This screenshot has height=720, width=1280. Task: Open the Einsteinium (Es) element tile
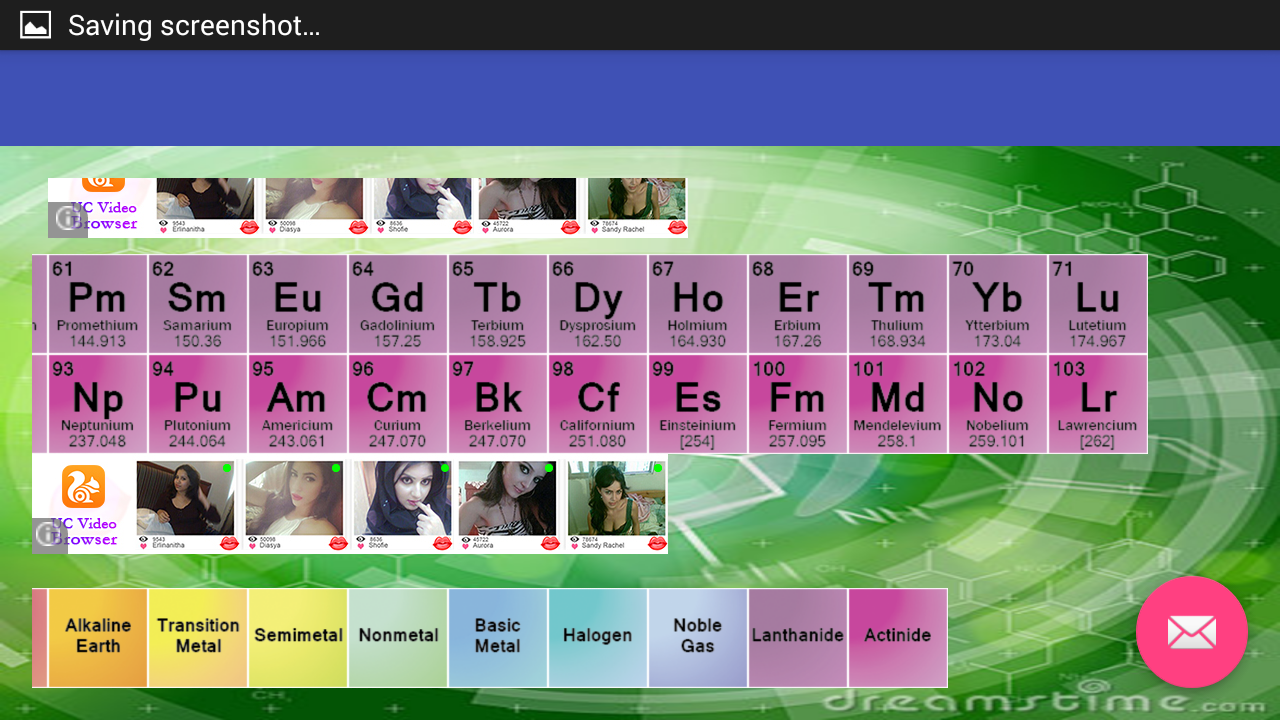point(698,404)
